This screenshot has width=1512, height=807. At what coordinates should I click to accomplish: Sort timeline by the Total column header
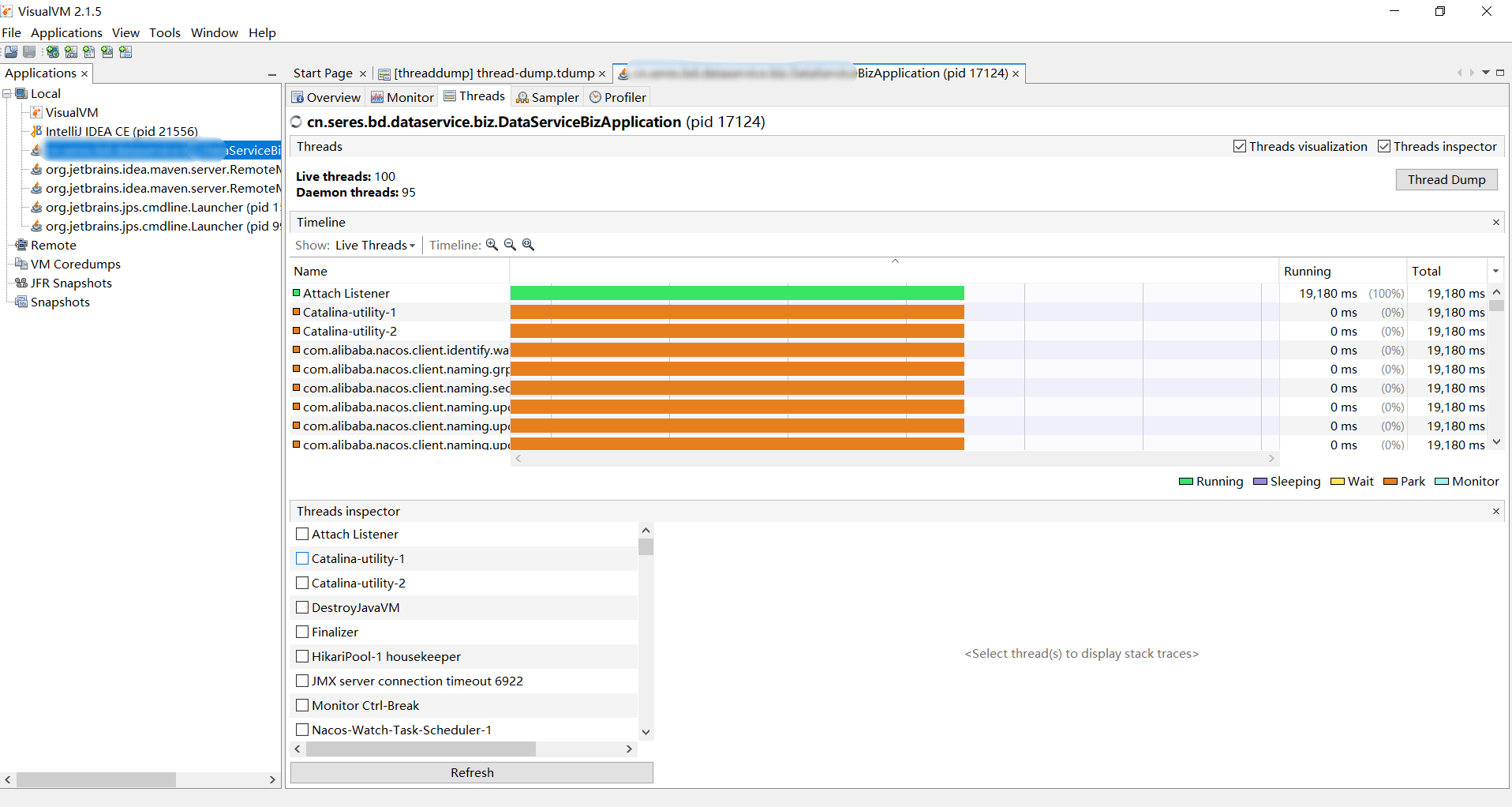(x=1447, y=271)
